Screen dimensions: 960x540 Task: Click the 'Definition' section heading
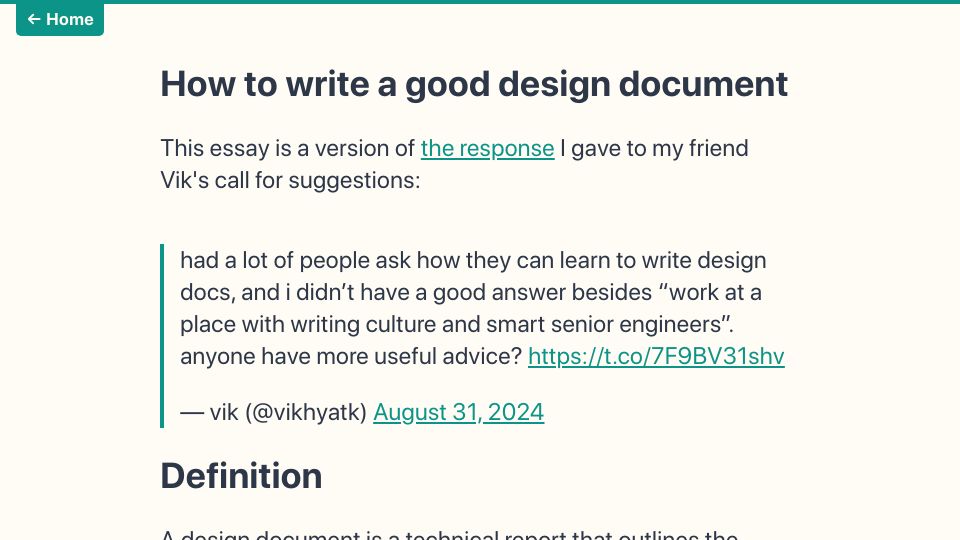241,476
